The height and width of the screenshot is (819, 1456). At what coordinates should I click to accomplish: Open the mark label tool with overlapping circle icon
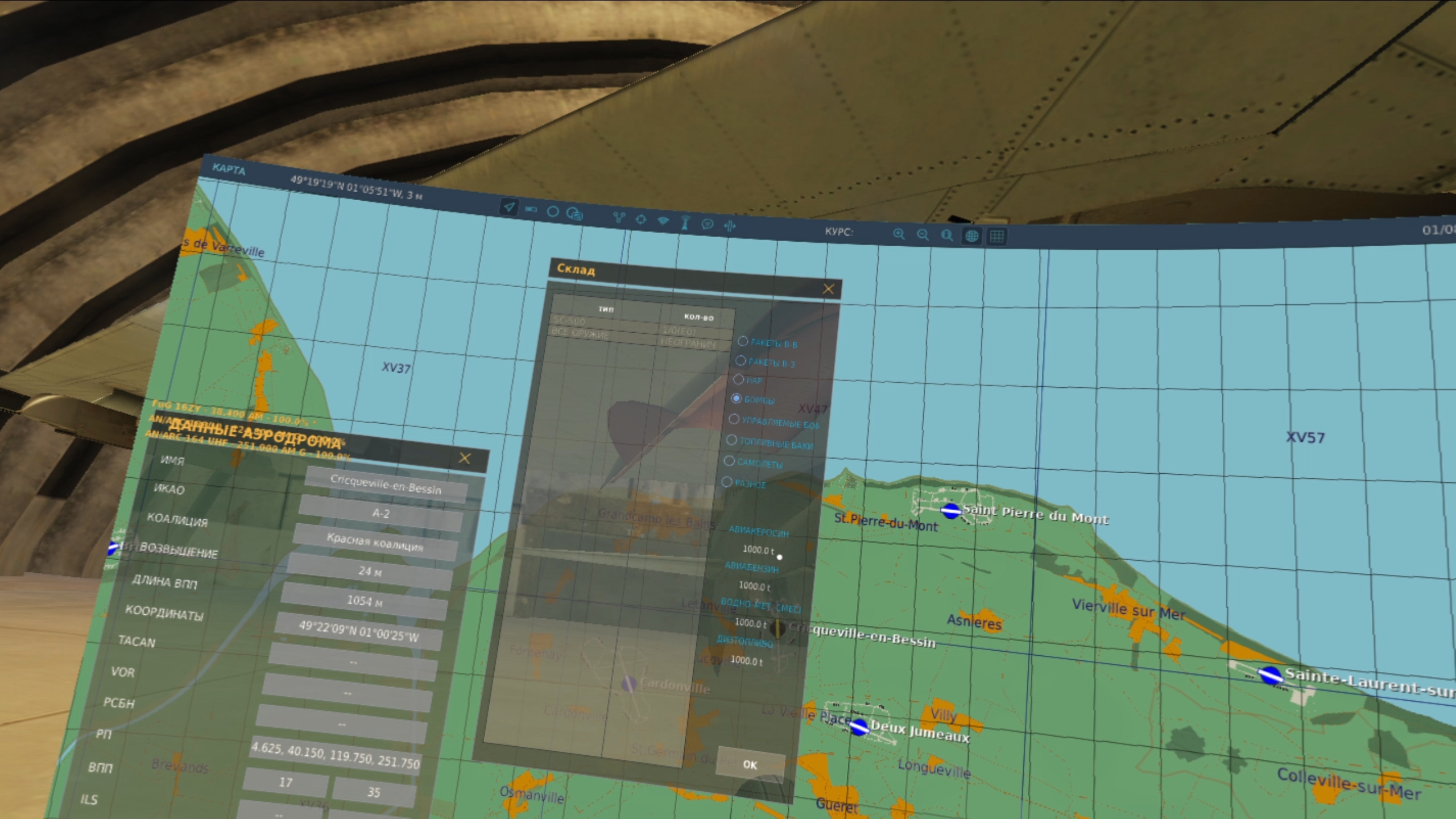click(x=575, y=214)
